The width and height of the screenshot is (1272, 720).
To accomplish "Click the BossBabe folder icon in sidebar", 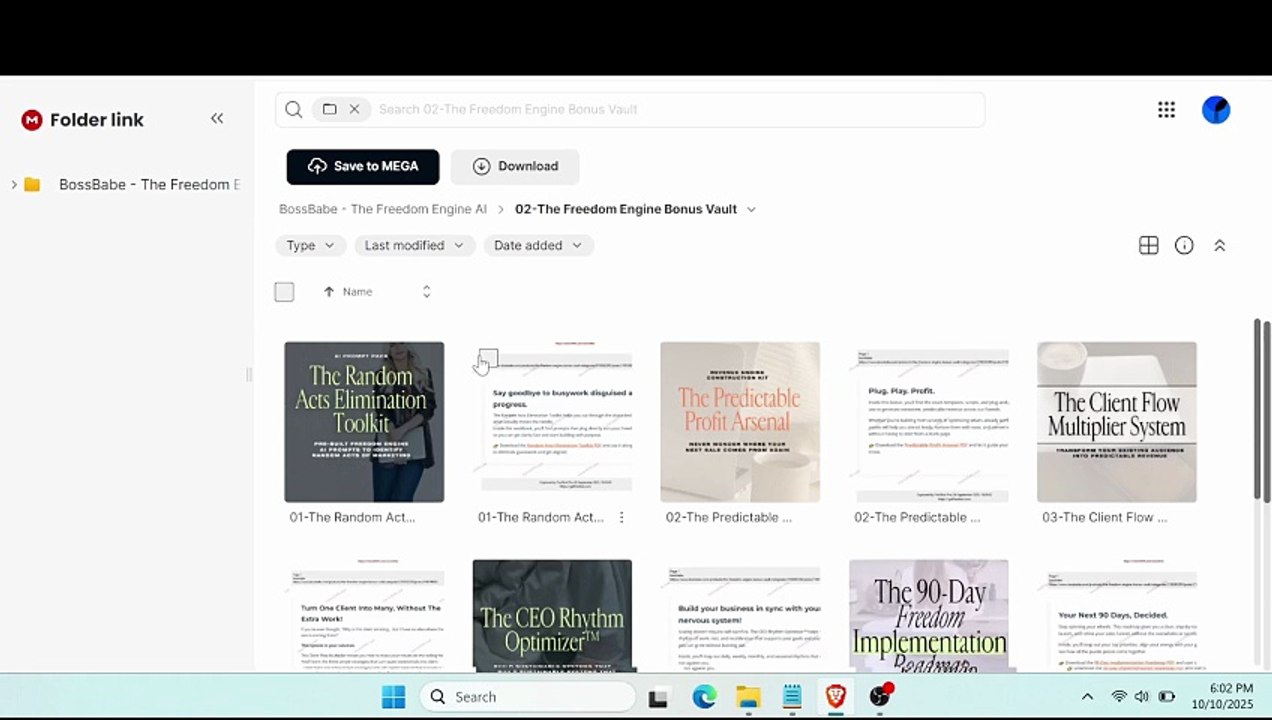I will click(x=32, y=185).
